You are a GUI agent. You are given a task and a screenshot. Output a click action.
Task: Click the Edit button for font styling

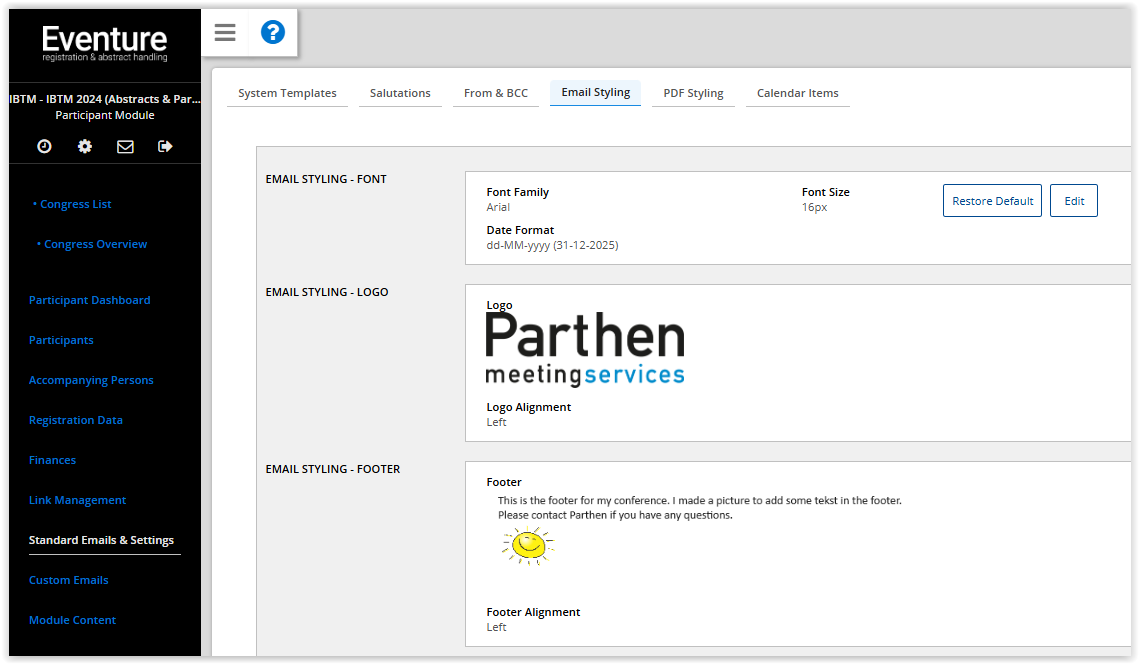point(1074,201)
